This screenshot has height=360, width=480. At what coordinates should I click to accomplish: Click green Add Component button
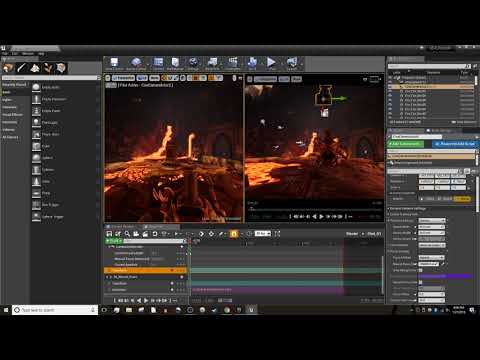(x=405, y=144)
